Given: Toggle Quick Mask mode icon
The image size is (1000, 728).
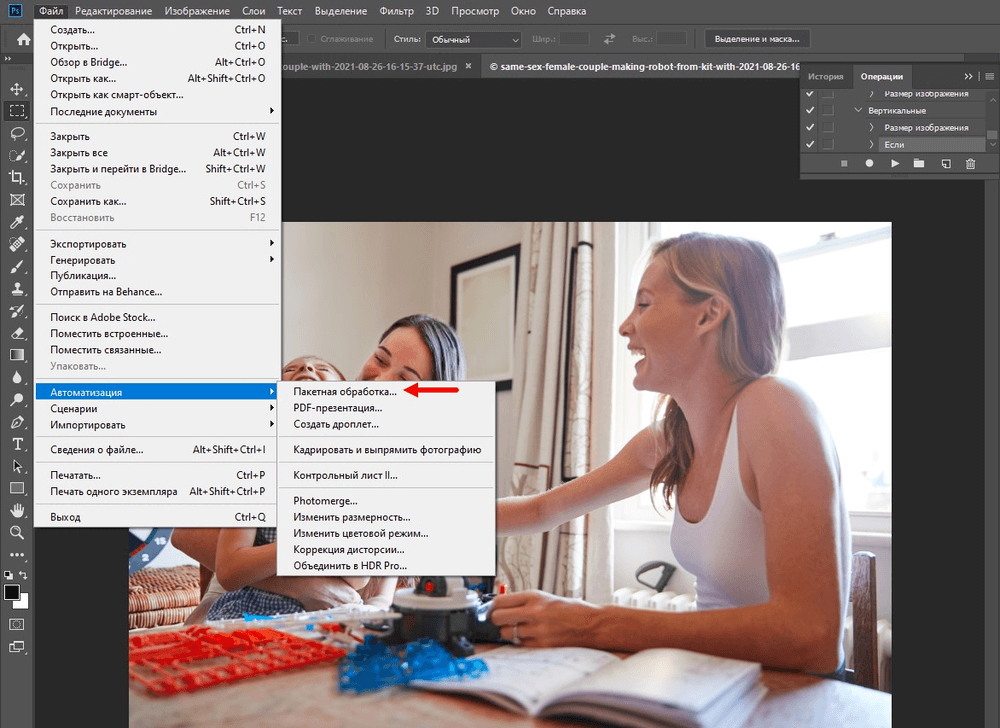Looking at the screenshot, I should pyautogui.click(x=17, y=624).
